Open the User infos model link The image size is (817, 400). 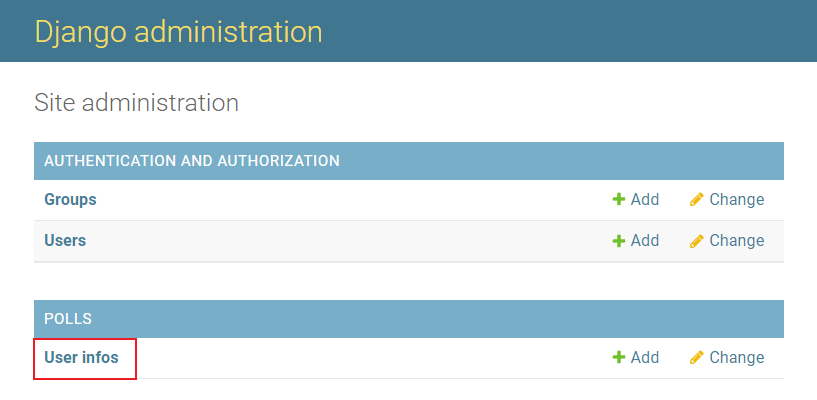[x=81, y=357]
